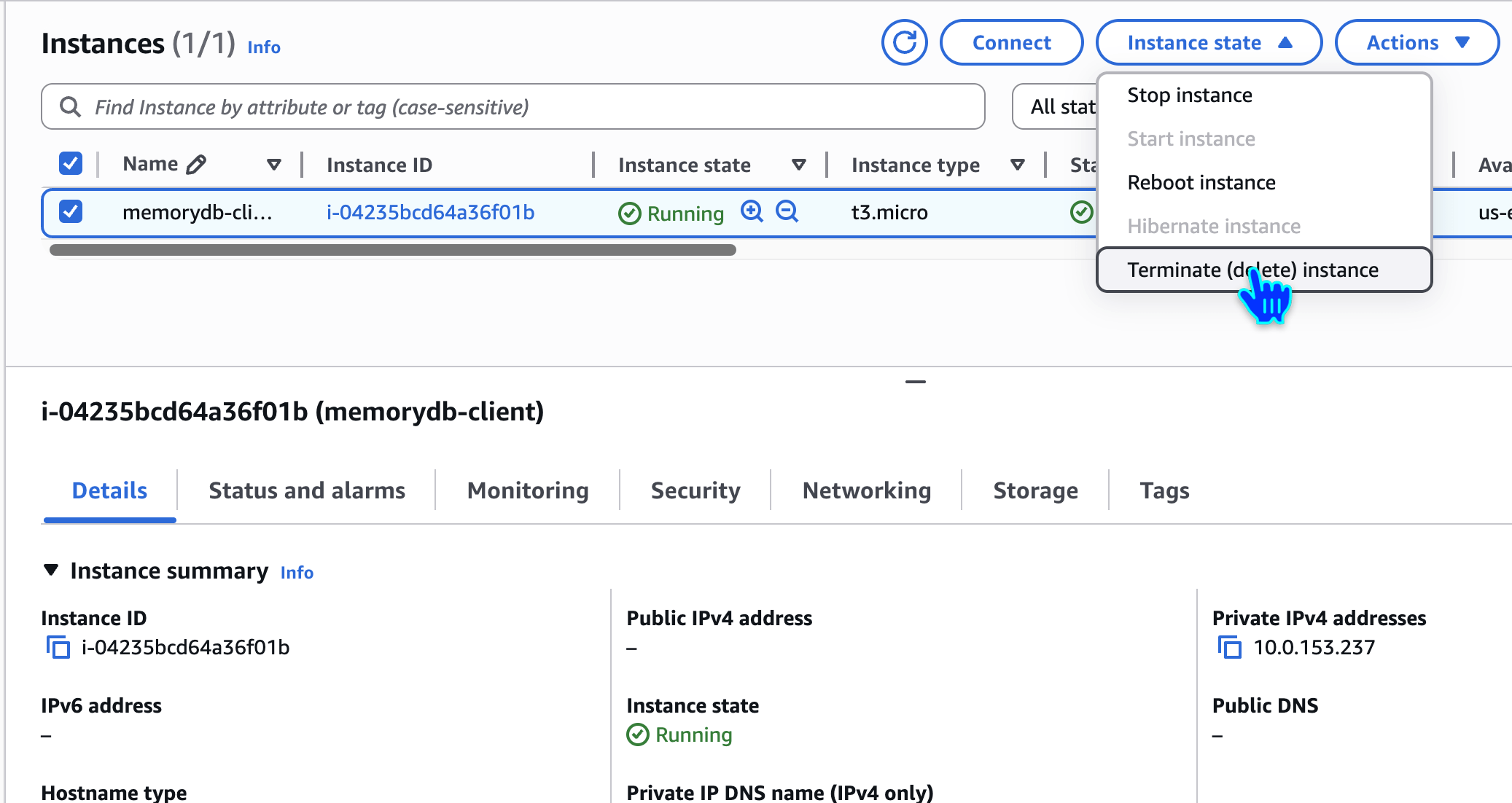Open instance link i-04235bcd64a36f01b in table

coord(430,213)
